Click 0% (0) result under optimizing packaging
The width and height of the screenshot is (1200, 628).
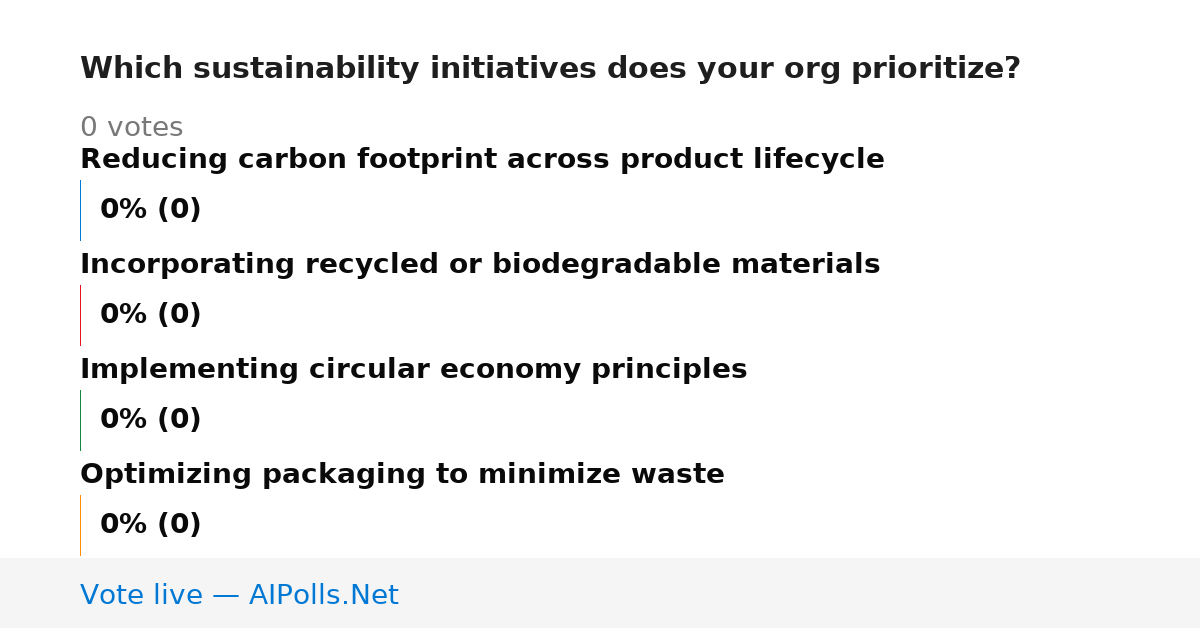click(x=151, y=525)
